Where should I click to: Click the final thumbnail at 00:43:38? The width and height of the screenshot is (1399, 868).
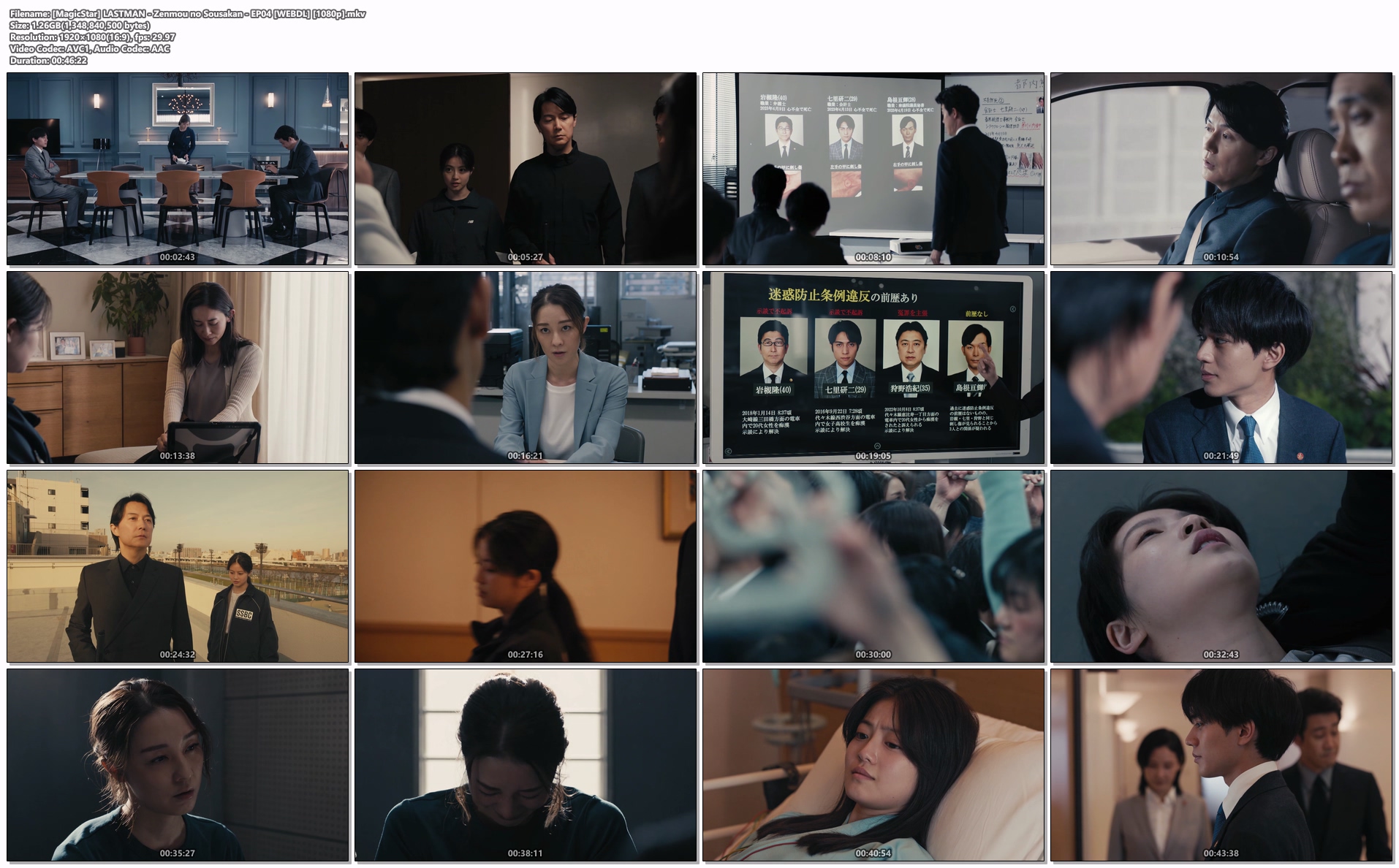(x=1221, y=765)
